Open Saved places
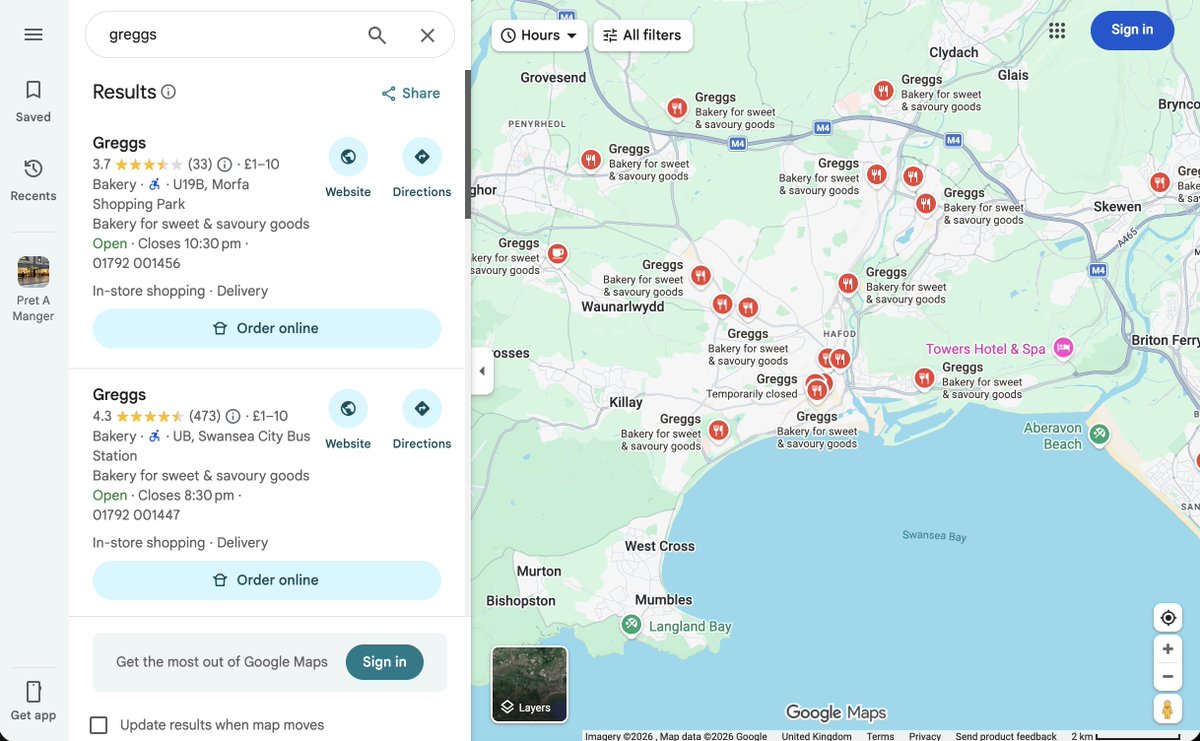Viewport: 1200px width, 741px height. tap(33, 102)
